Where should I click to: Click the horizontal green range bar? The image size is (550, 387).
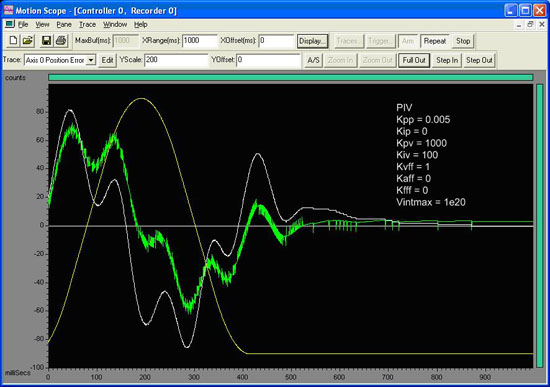click(290, 77)
